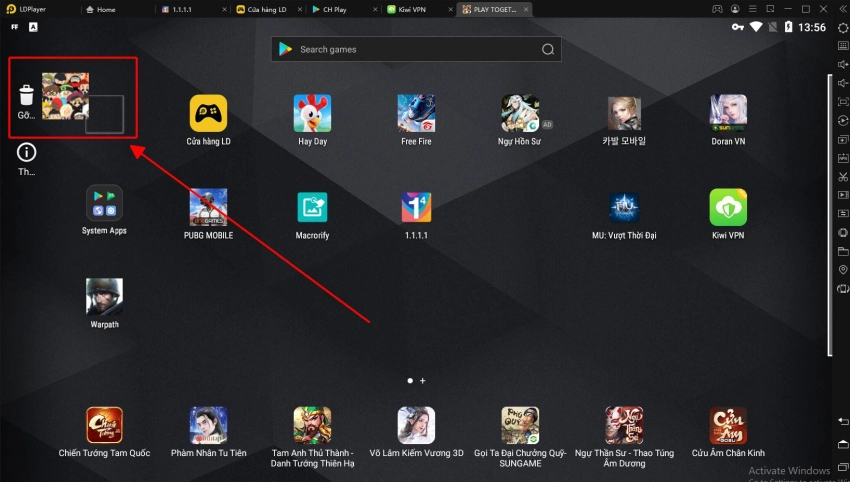This screenshot has width=850, height=482.
Task: Click the Play Together dragged app thumbnail
Action: pos(66,96)
